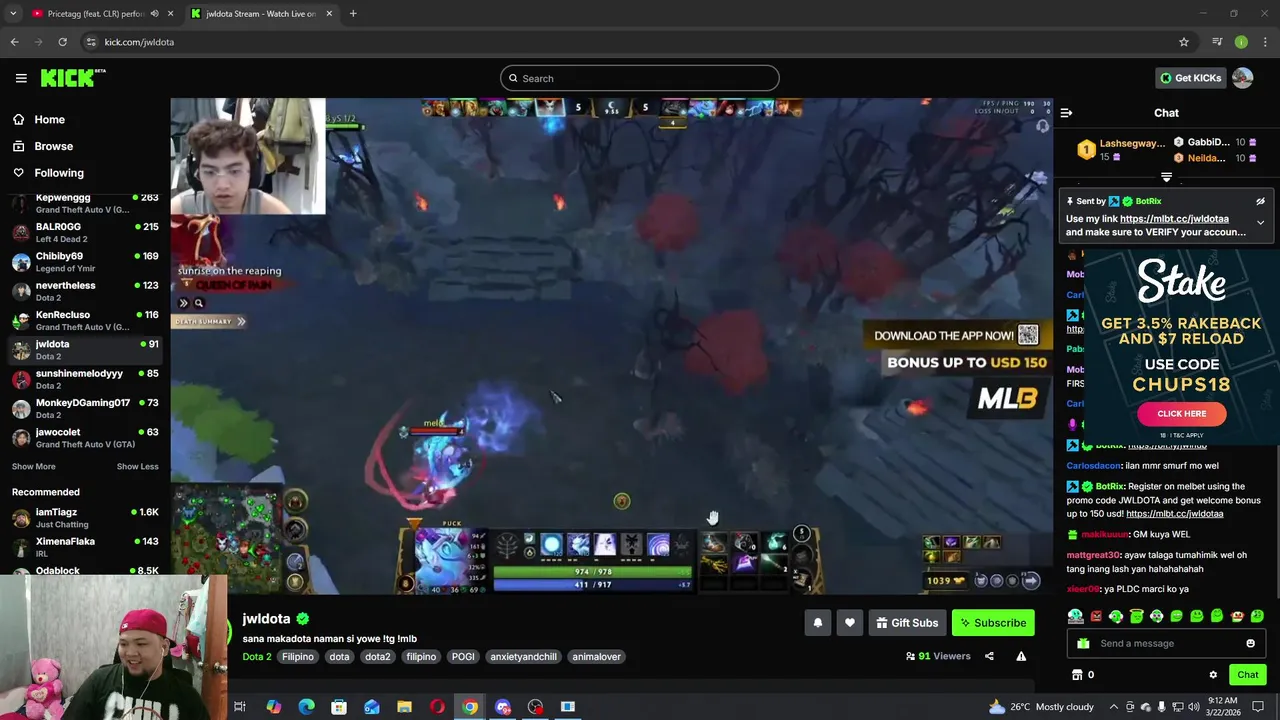Bookmark this page star icon
The height and width of the screenshot is (720, 1280).
coord(1184,42)
